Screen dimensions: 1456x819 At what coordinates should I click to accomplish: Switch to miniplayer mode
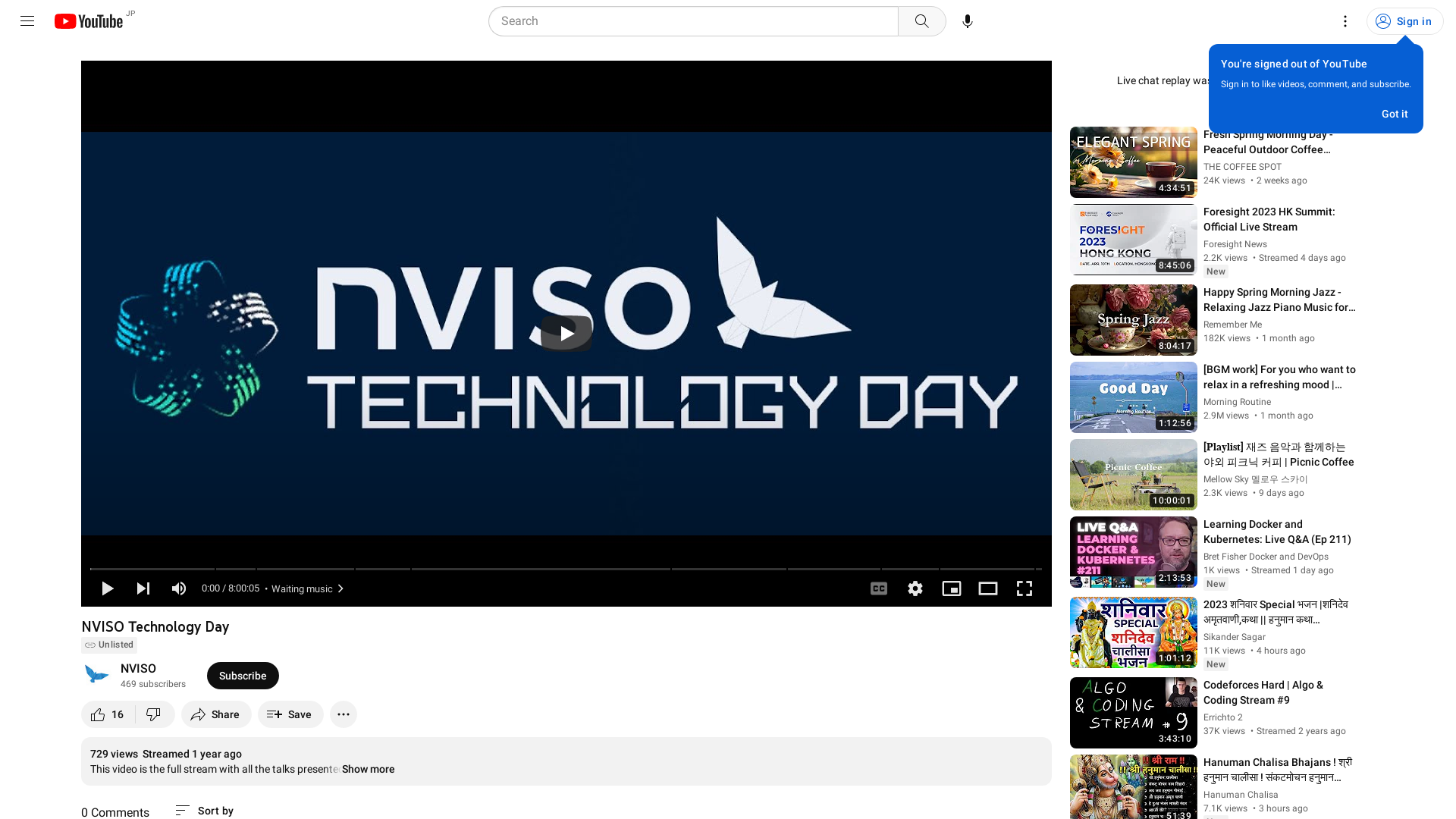click(951, 588)
